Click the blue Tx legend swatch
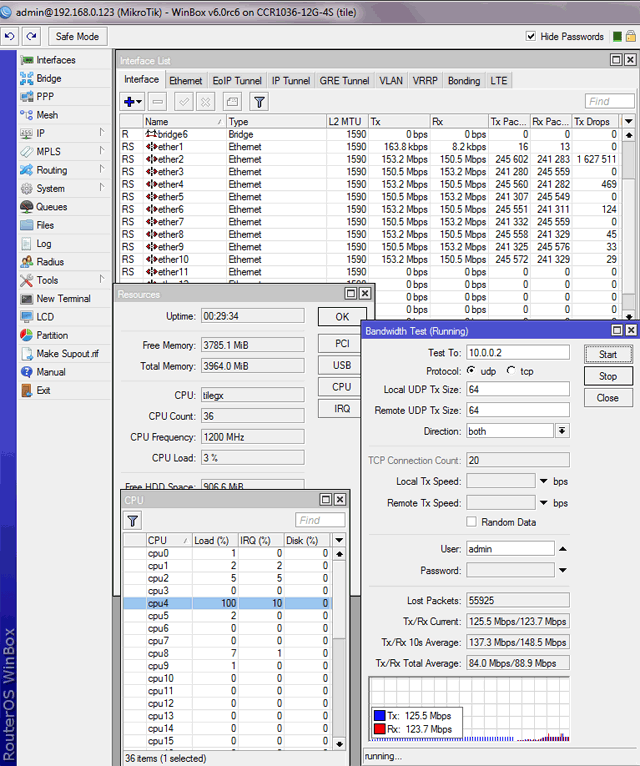This screenshot has height=766, width=640. click(x=379, y=716)
